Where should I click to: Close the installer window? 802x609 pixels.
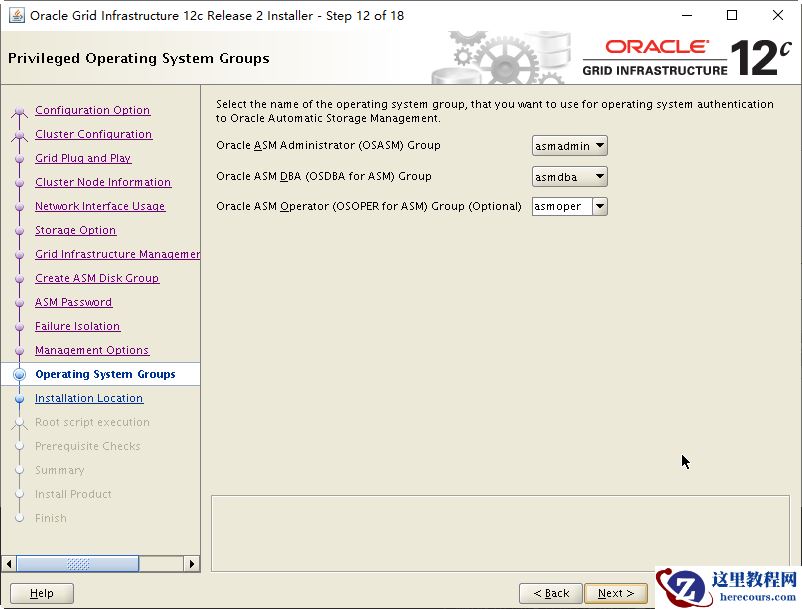point(778,15)
